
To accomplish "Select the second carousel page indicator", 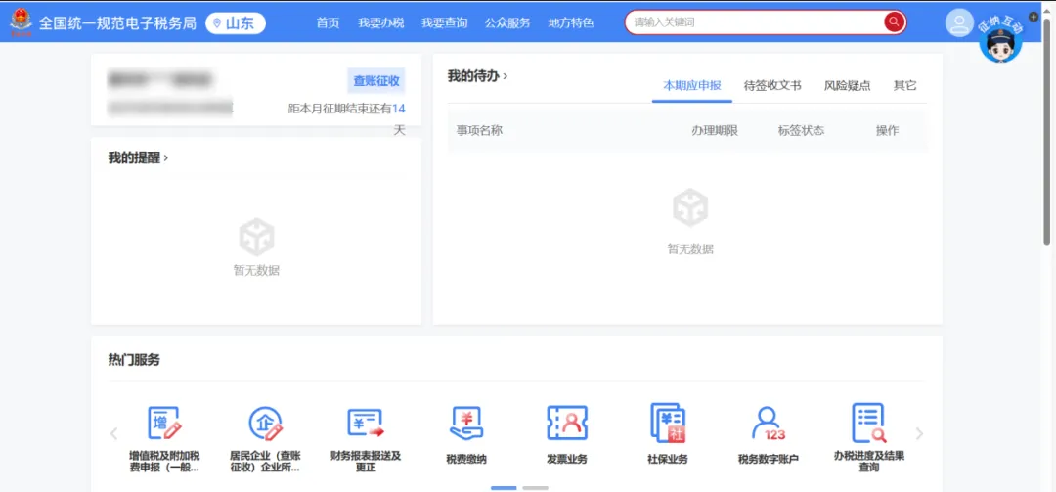I will (535, 487).
